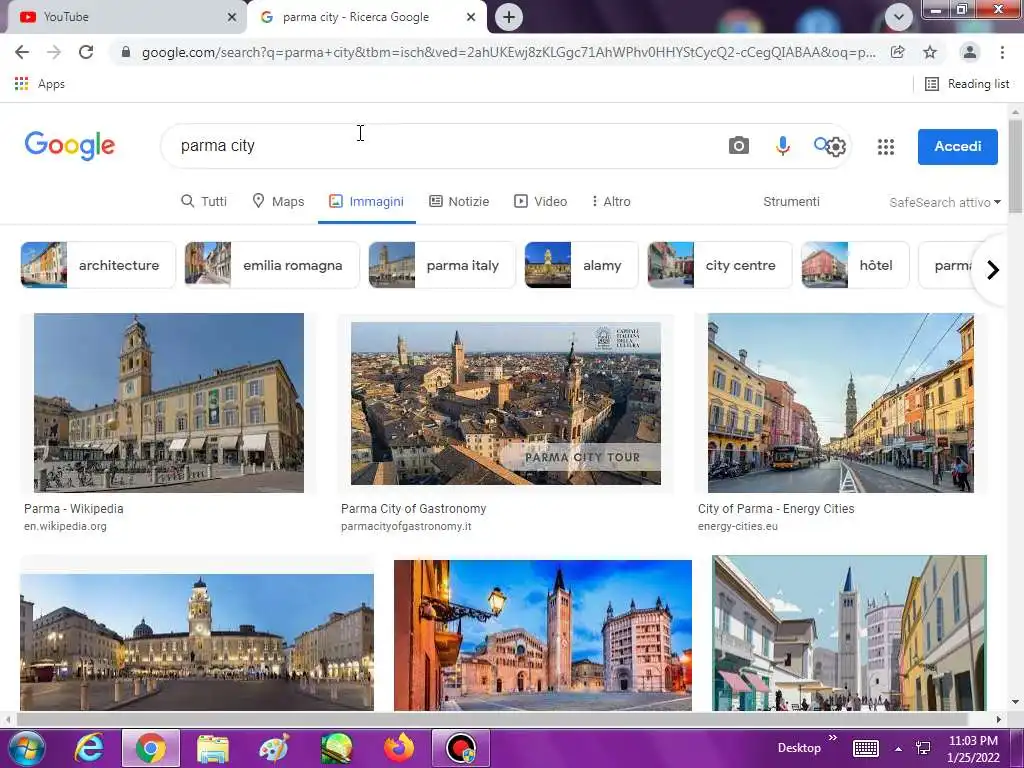Image resolution: width=1024 pixels, height=768 pixels.
Task: Open the Chrome three-dot menu
Action: coord(1002,52)
